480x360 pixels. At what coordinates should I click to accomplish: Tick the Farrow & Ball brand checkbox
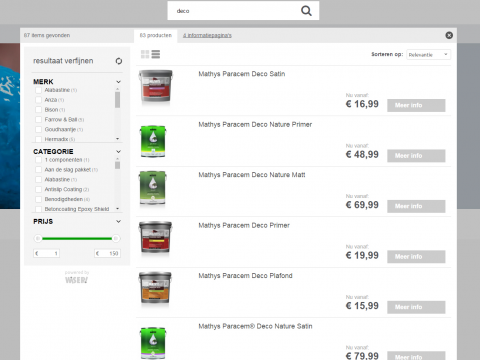pyautogui.click(x=38, y=120)
